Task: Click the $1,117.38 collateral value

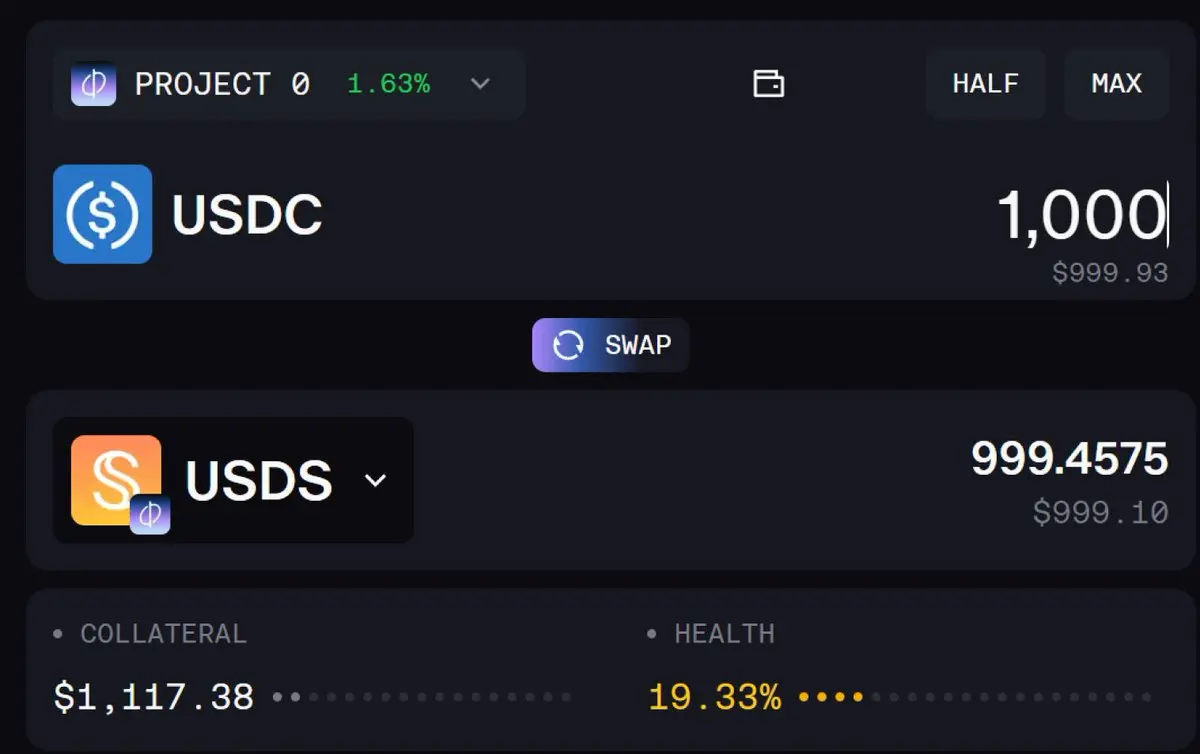Action: pos(154,697)
